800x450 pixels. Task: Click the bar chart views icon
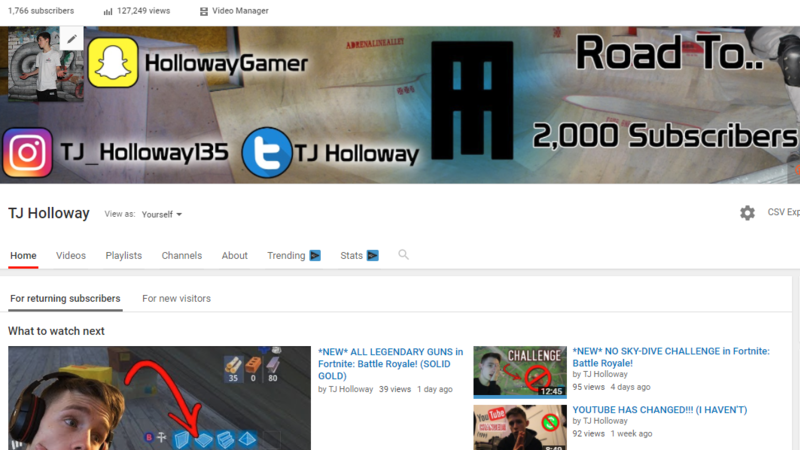click(108, 11)
